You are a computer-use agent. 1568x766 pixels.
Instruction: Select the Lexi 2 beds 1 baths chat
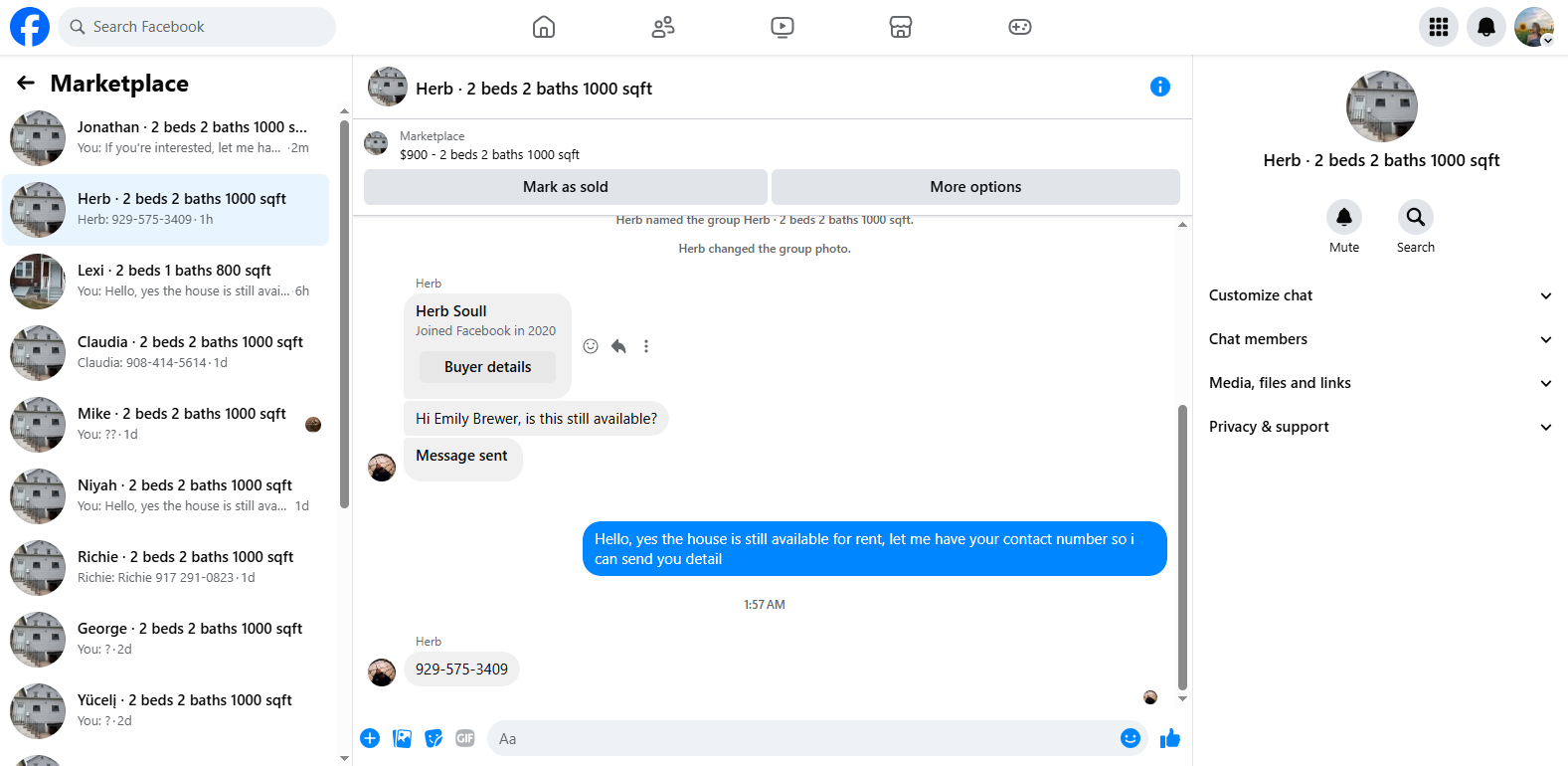coord(166,282)
